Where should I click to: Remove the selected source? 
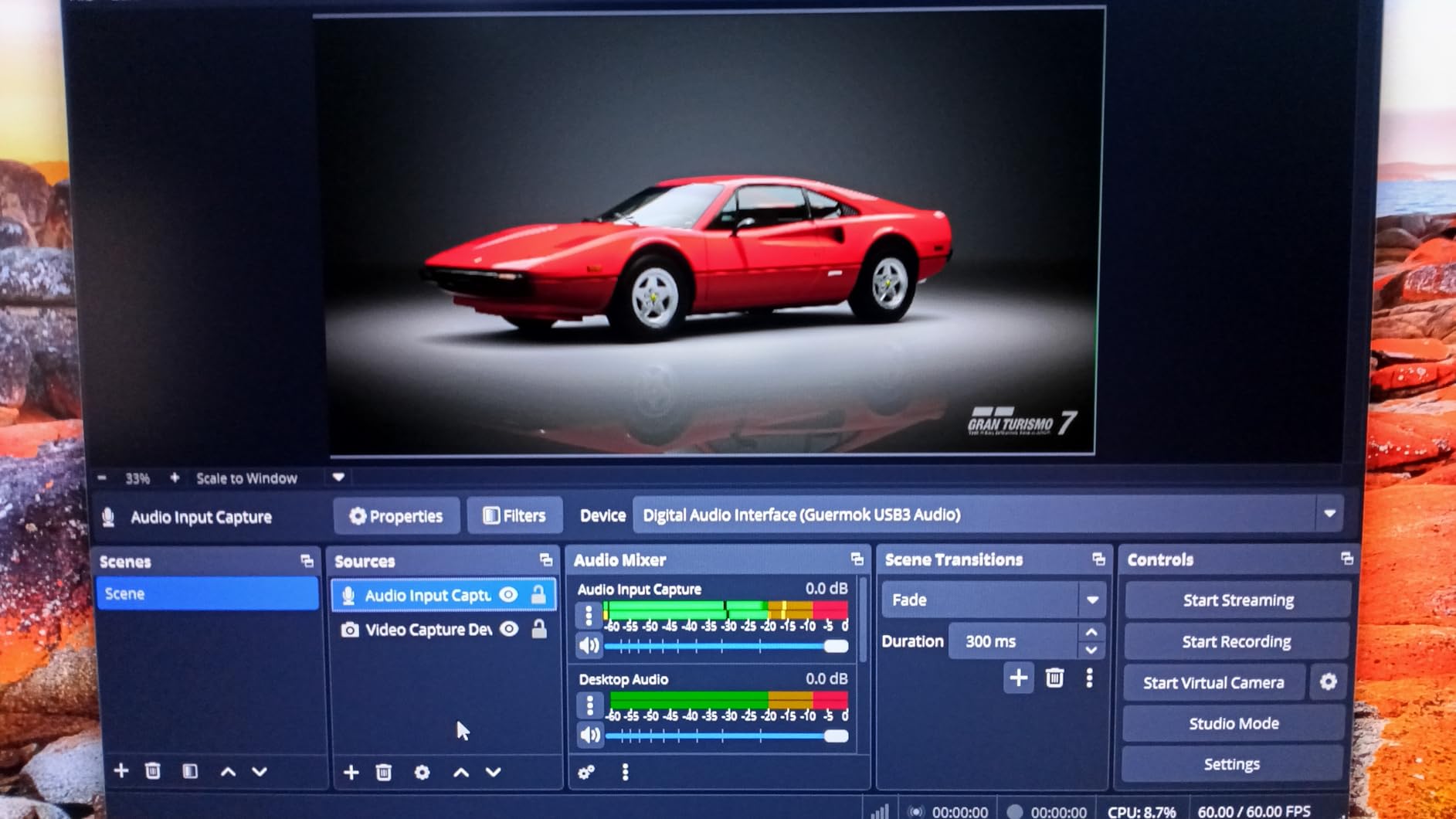pos(384,772)
